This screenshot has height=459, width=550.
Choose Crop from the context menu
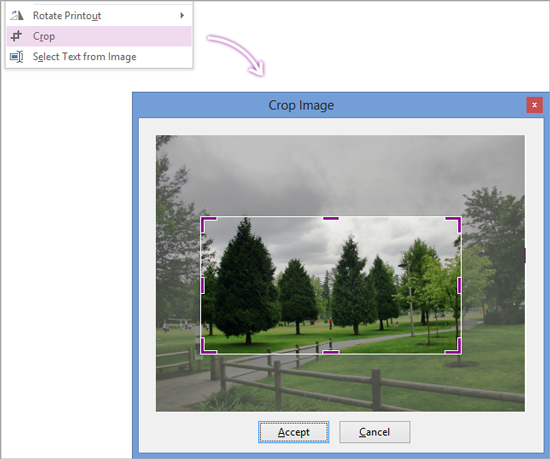click(x=99, y=36)
